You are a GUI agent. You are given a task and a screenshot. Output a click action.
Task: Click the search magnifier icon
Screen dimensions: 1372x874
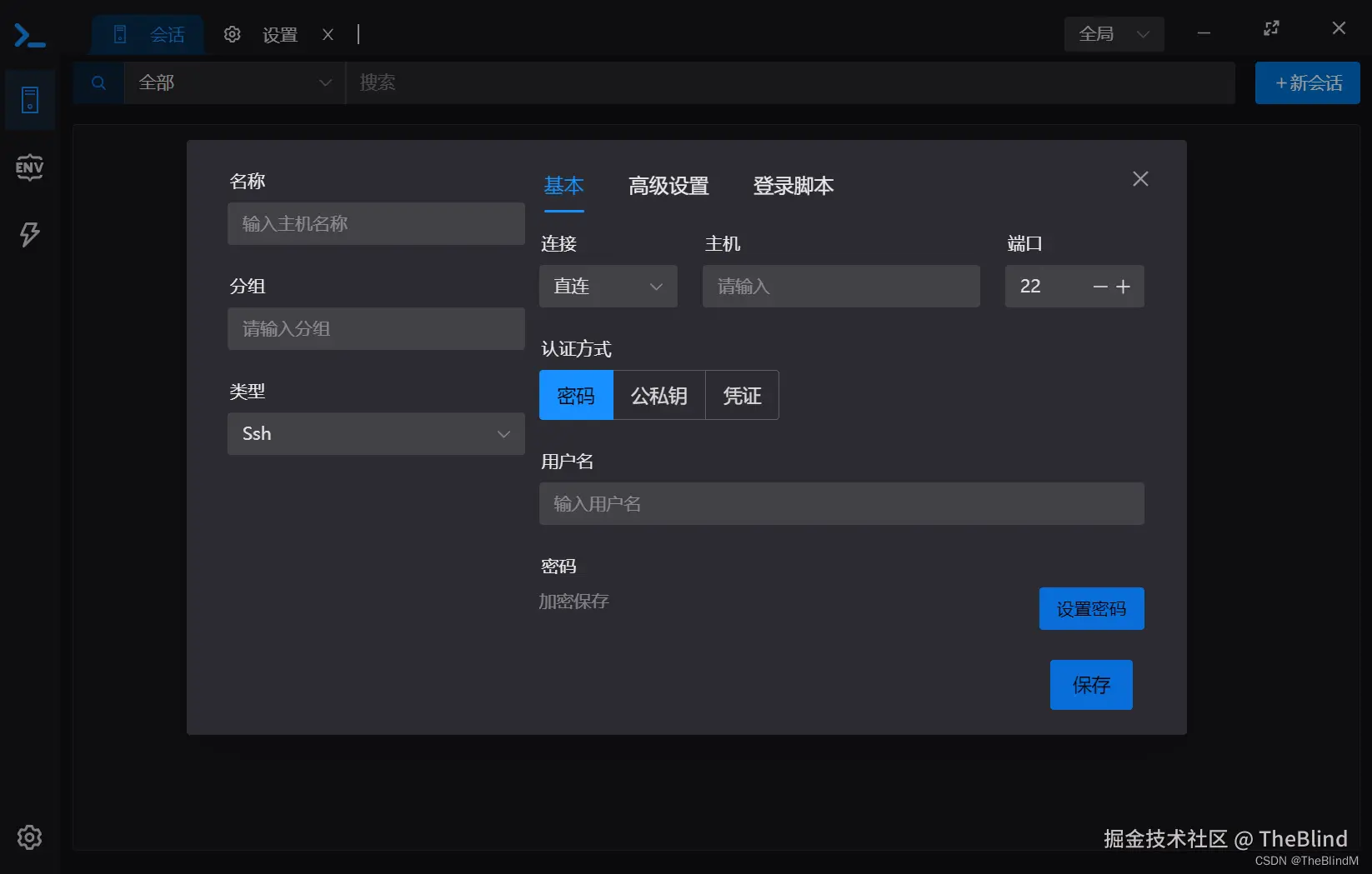pos(98,82)
